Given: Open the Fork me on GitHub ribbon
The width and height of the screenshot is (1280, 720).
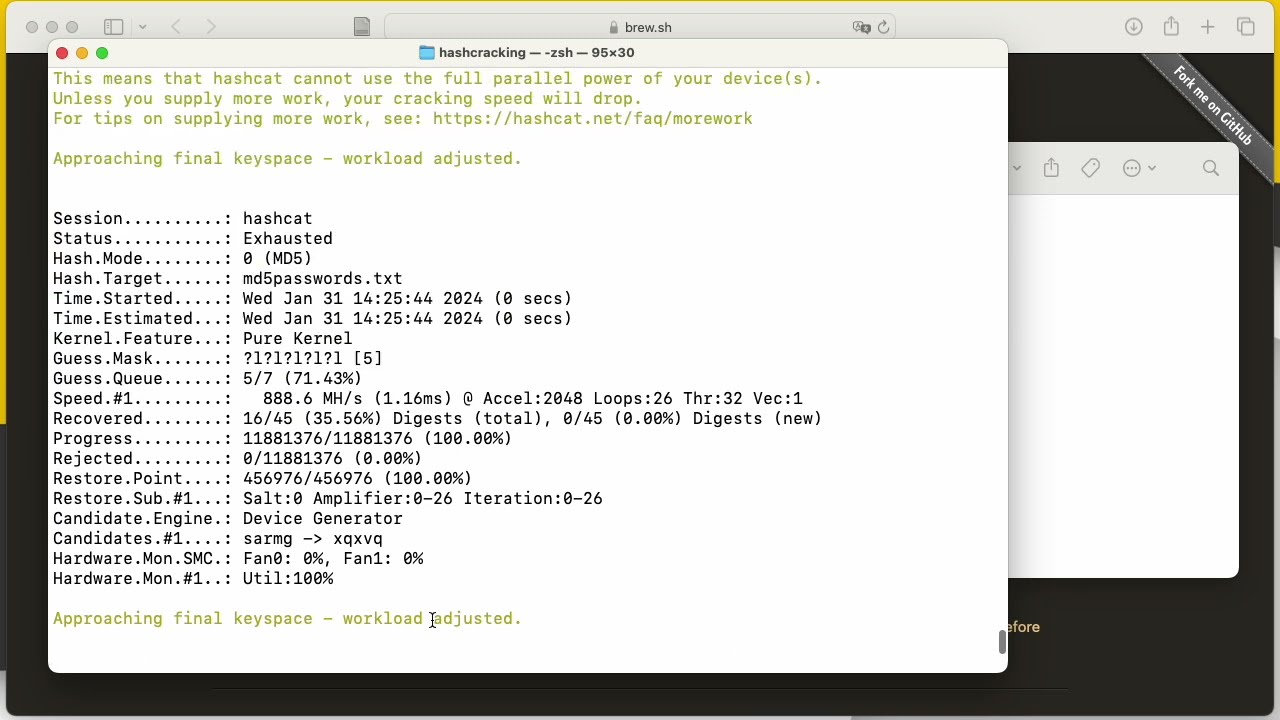Looking at the screenshot, I should click(1213, 106).
